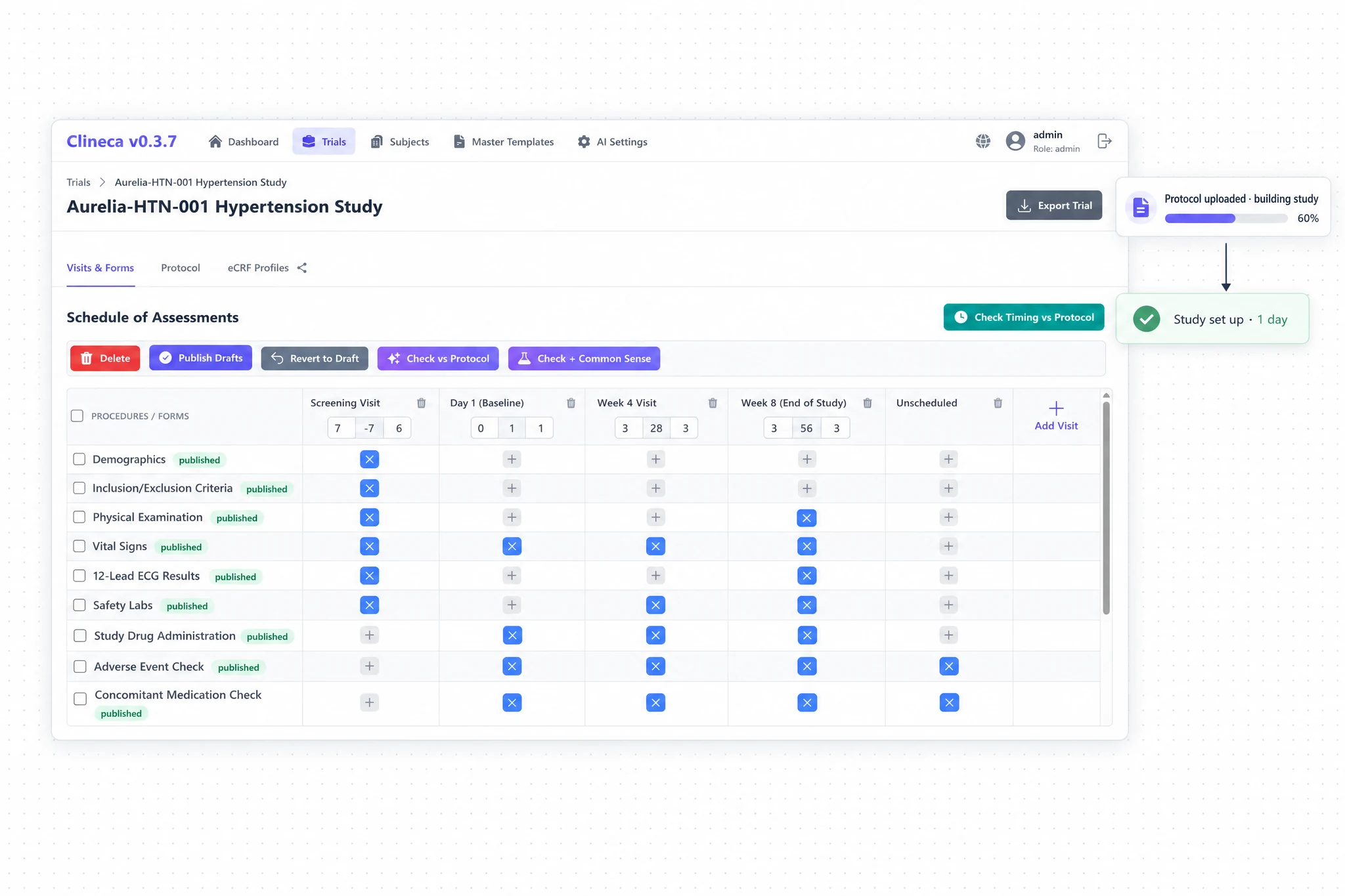1345x896 pixels.
Task: Add Safety Labs to Unscheduled visit
Action: click(949, 605)
